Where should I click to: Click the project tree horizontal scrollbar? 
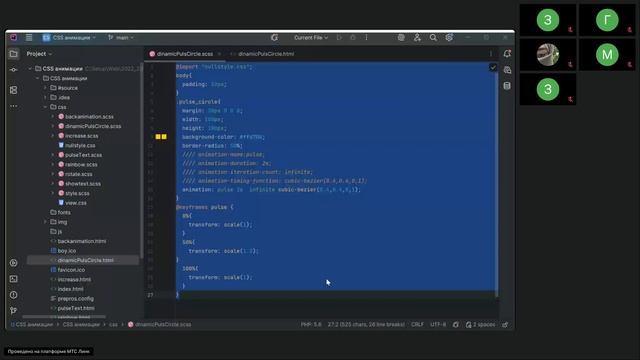(64, 316)
